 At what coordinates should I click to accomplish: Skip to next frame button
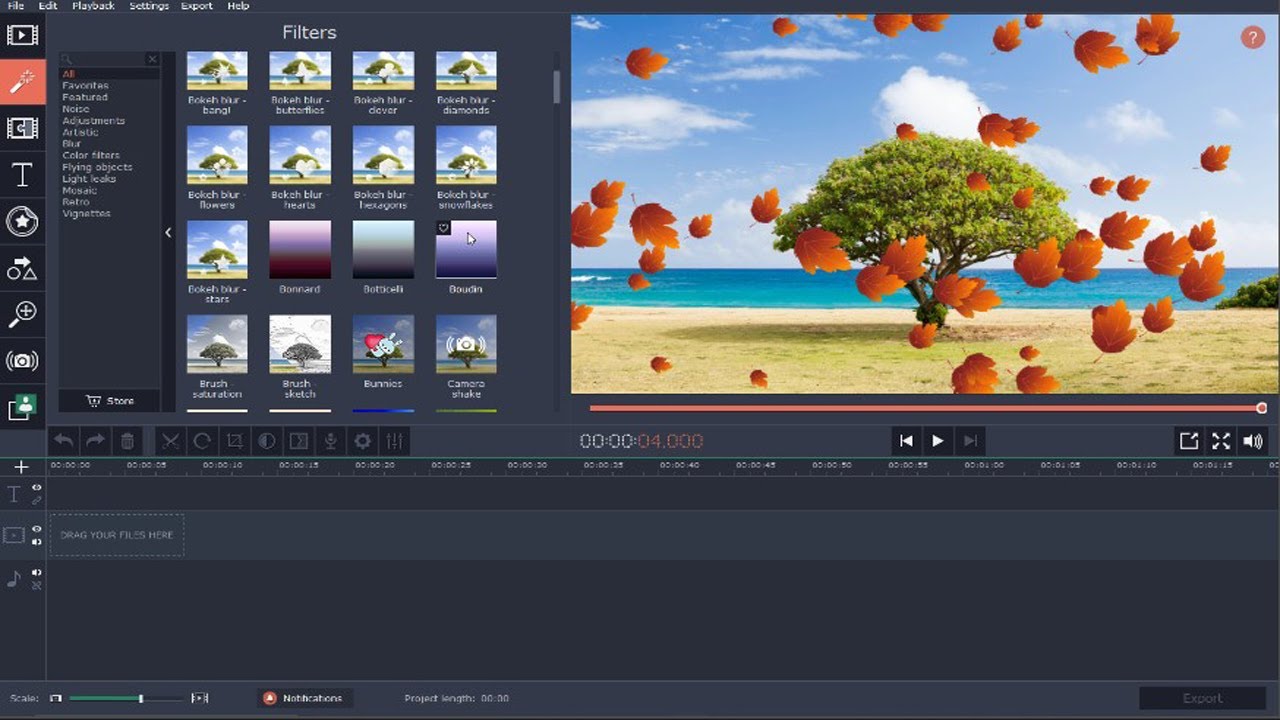pyautogui.click(x=969, y=441)
